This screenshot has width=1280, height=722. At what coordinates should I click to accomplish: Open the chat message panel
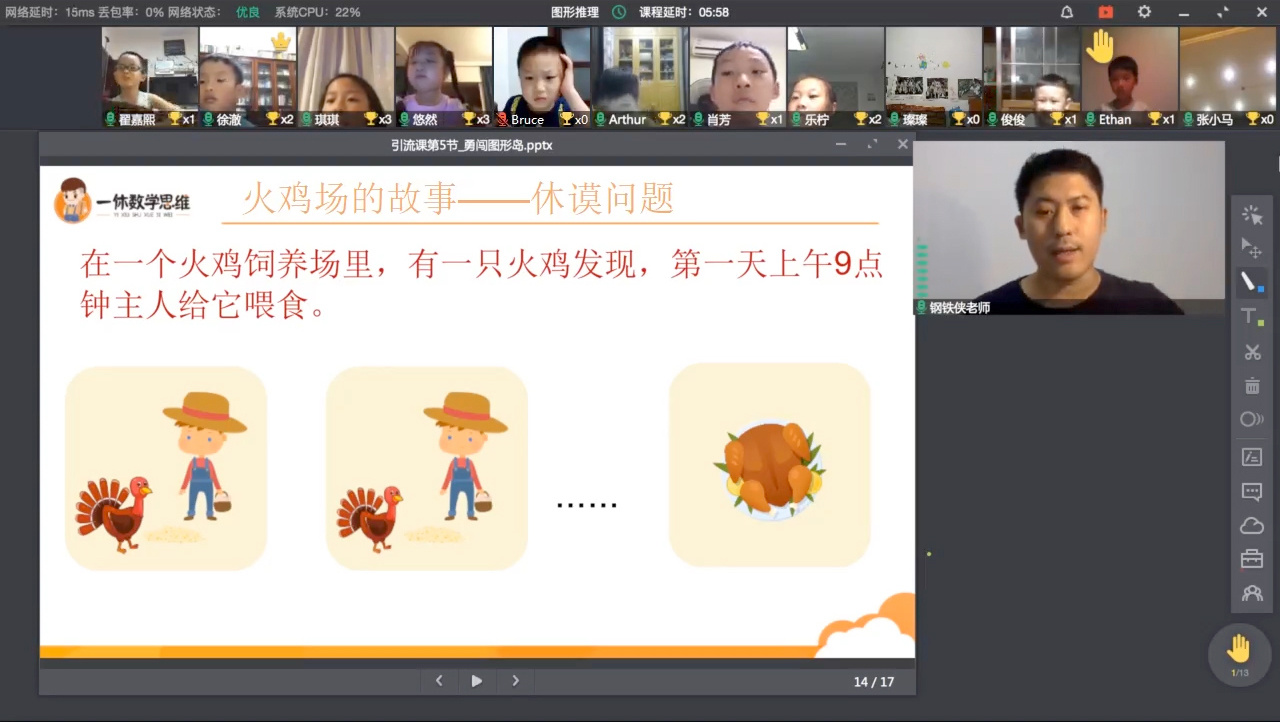point(1252,491)
